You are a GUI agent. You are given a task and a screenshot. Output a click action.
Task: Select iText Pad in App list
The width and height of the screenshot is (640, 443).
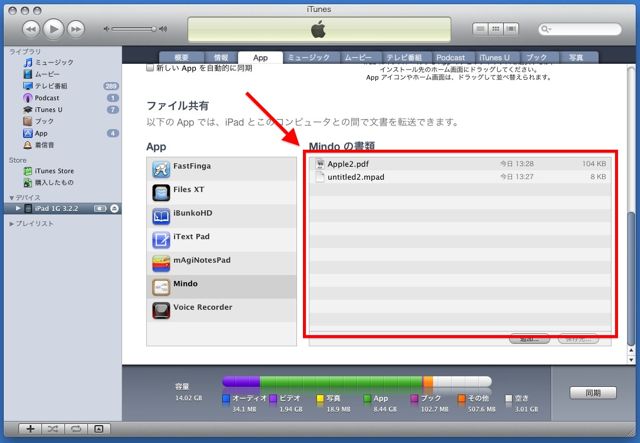222,240
